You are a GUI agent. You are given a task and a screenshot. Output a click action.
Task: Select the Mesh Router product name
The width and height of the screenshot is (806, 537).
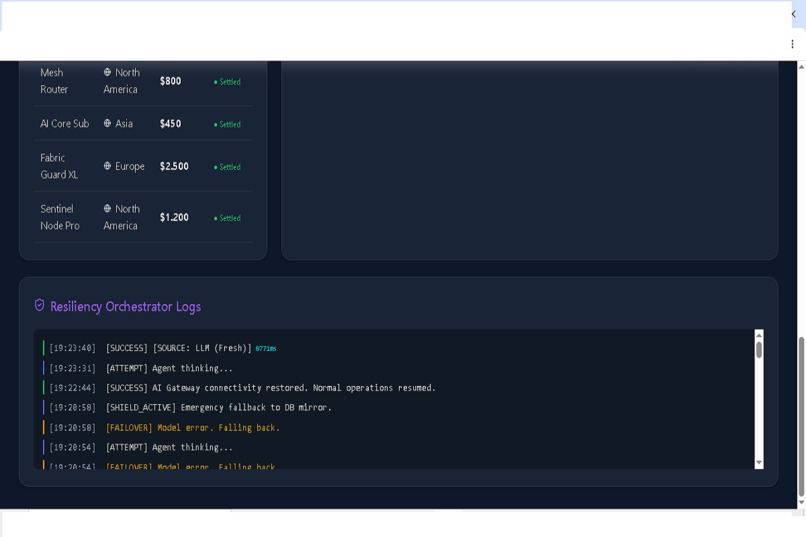point(54,81)
